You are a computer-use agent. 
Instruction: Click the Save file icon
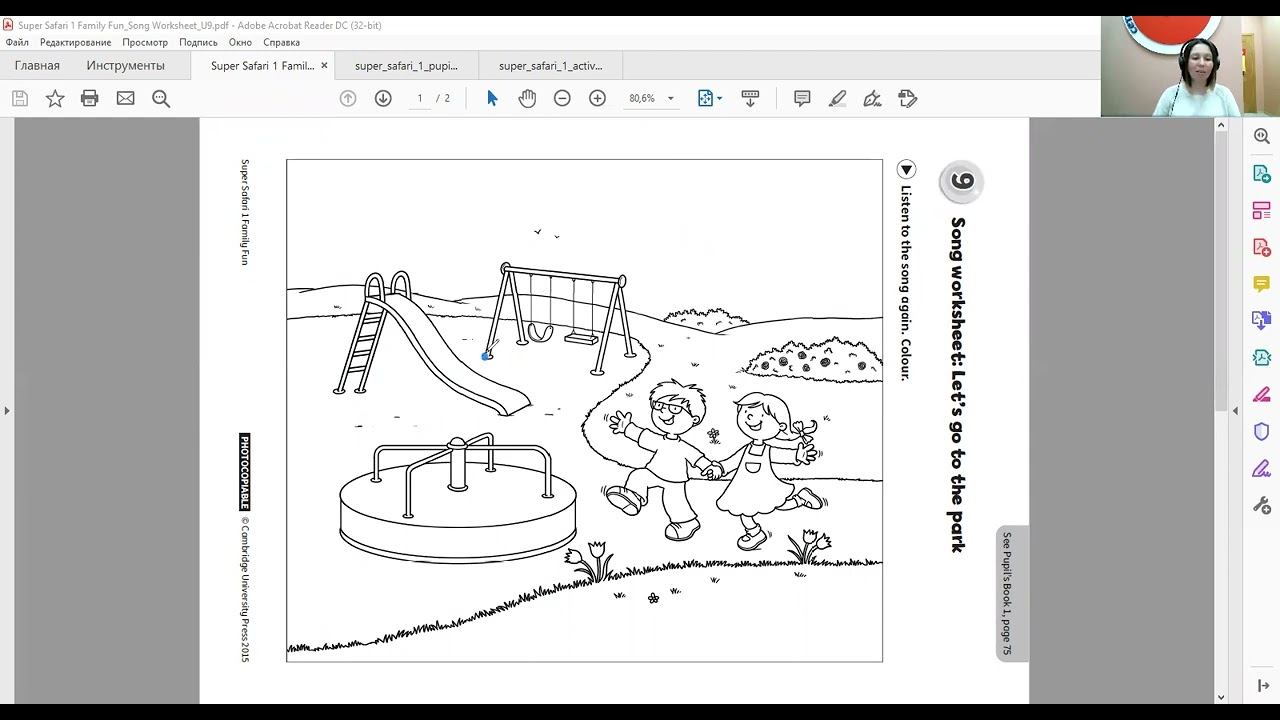(x=20, y=98)
